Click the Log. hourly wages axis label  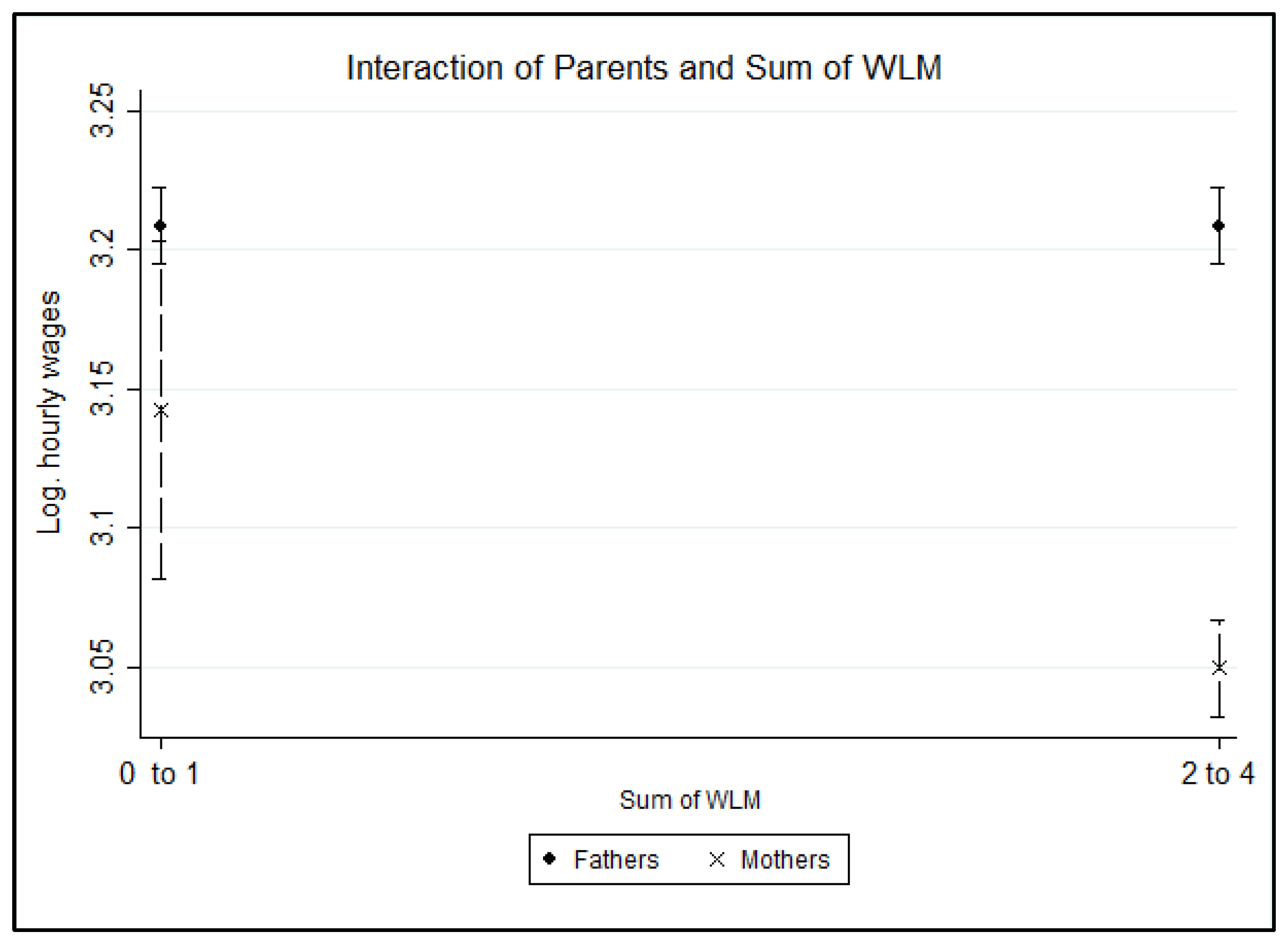(x=50, y=412)
